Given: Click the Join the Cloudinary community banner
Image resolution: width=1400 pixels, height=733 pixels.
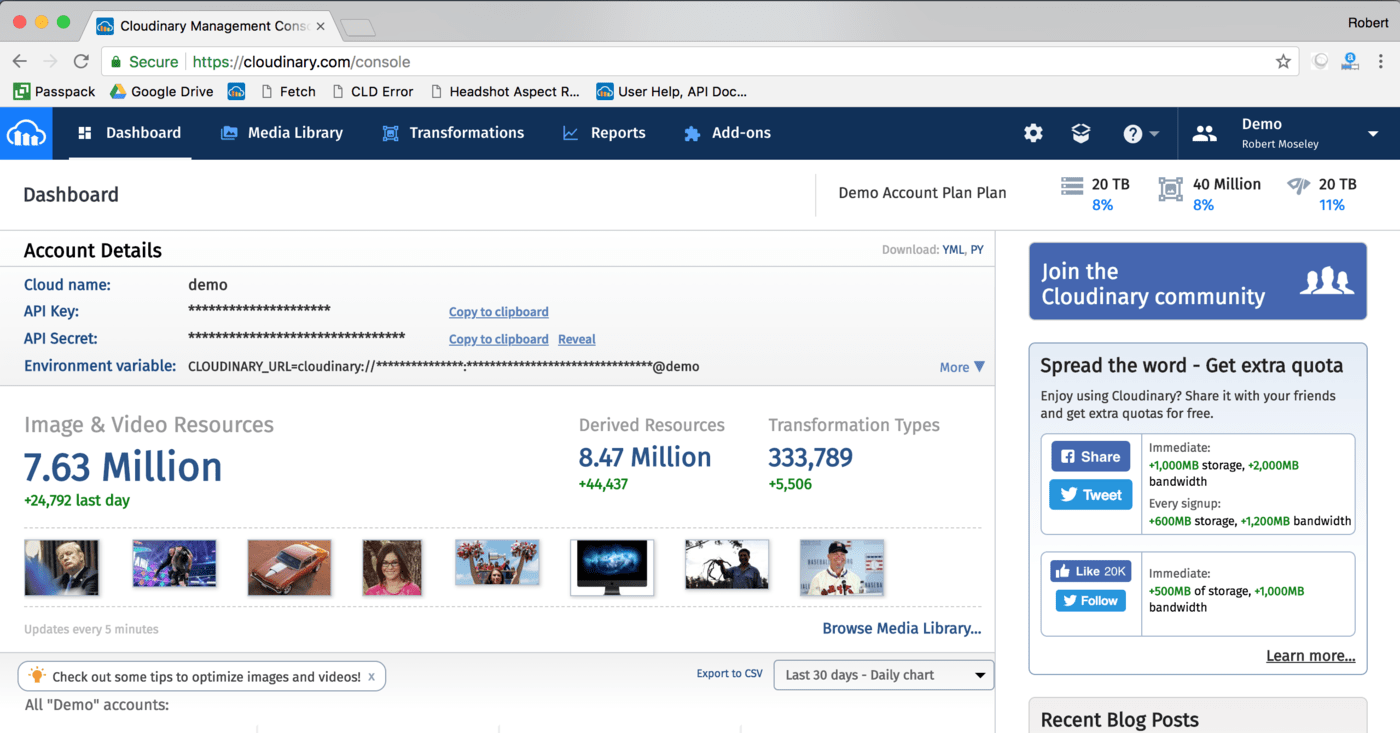Looking at the screenshot, I should click(1197, 282).
